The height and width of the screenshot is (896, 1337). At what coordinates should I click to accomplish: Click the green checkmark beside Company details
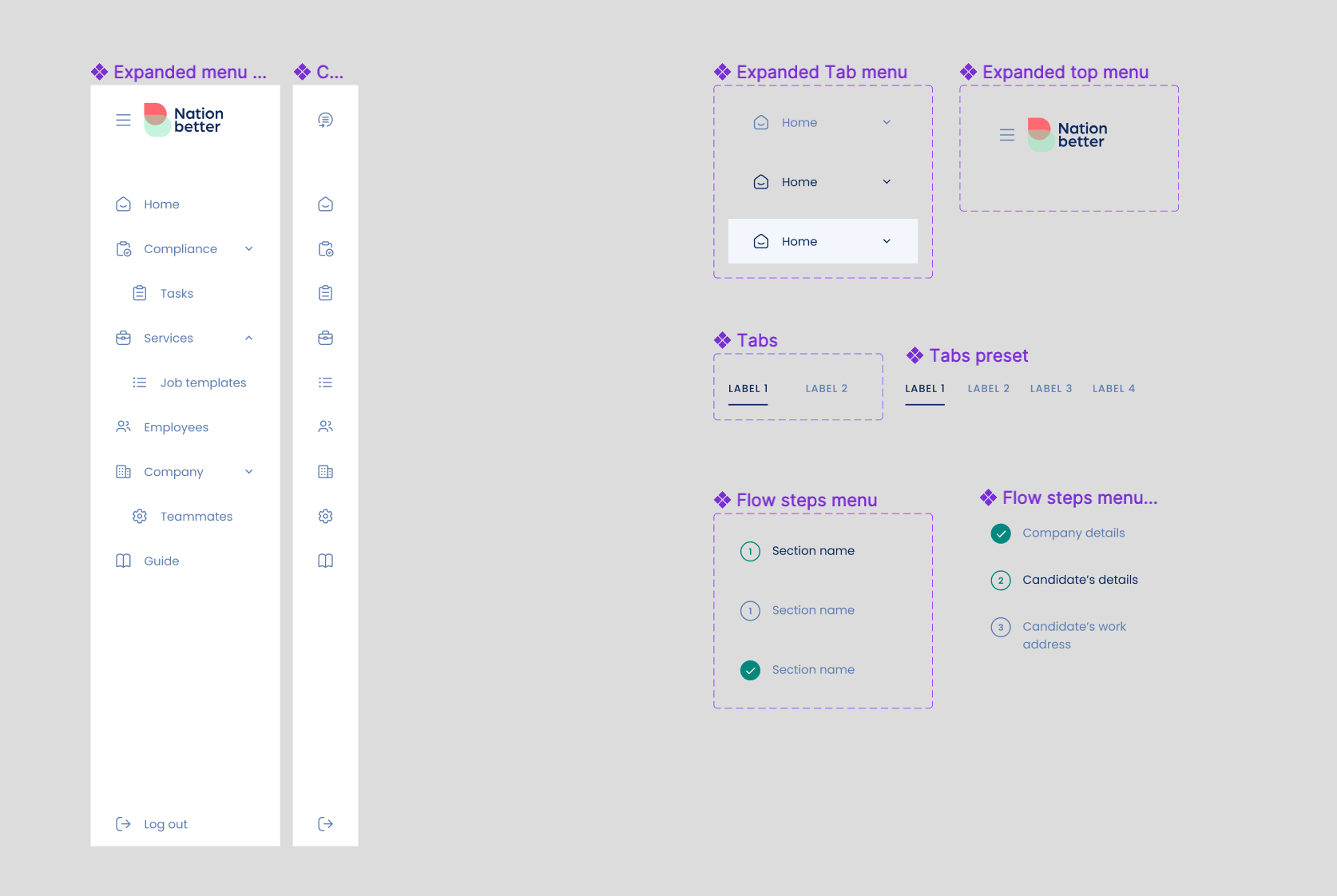click(x=1001, y=533)
